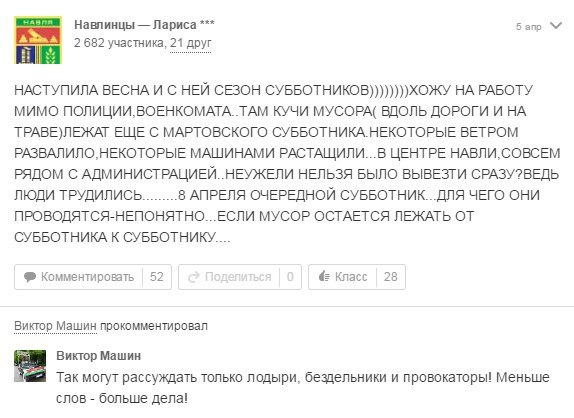The image size is (574, 418).
Task: Click the 5 апр post date
Action: [528, 27]
